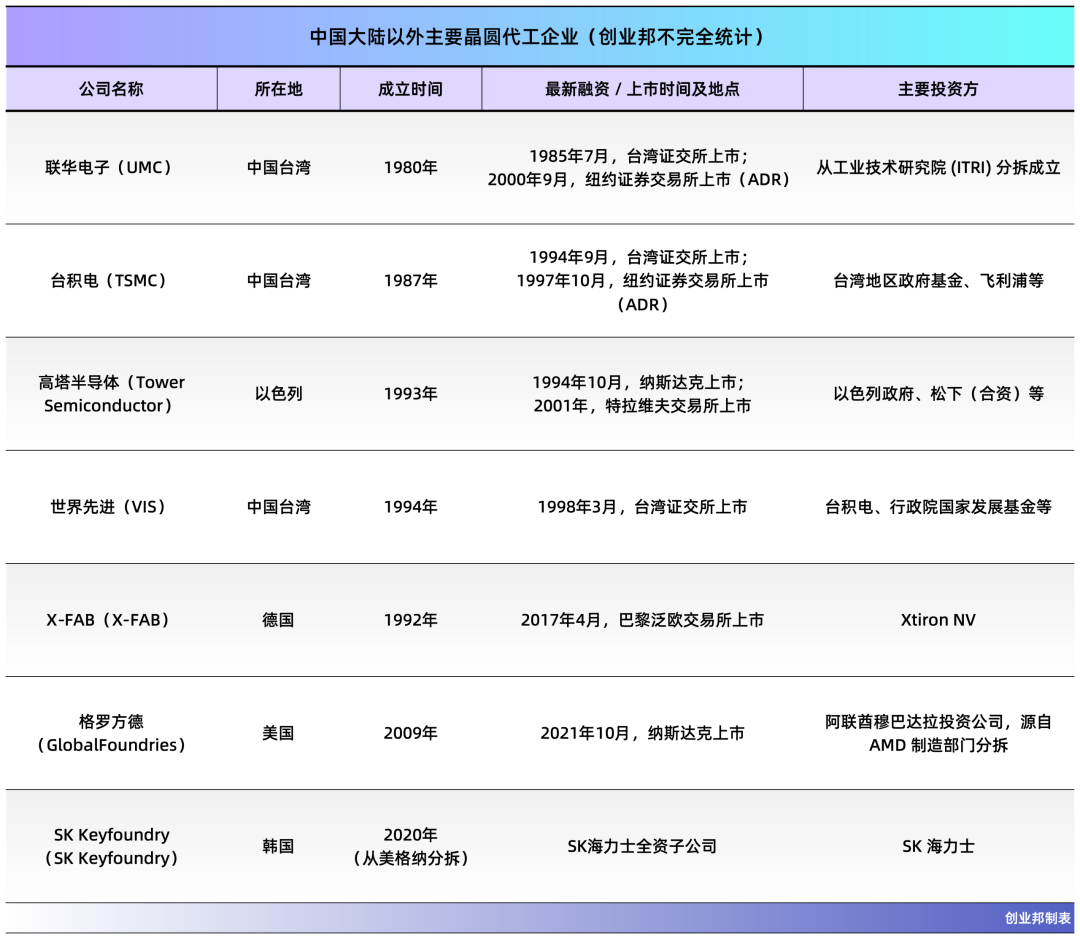Click the SK Keyfoundry company cell
Image resolution: width=1080 pixels, height=939 pixels.
(111, 846)
